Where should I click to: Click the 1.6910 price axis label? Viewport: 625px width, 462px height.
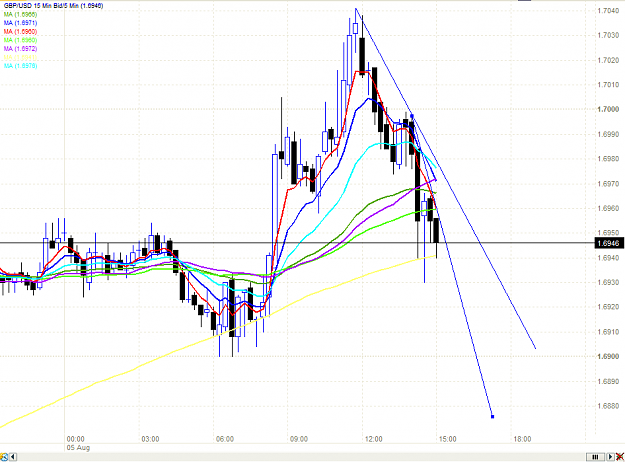point(608,332)
